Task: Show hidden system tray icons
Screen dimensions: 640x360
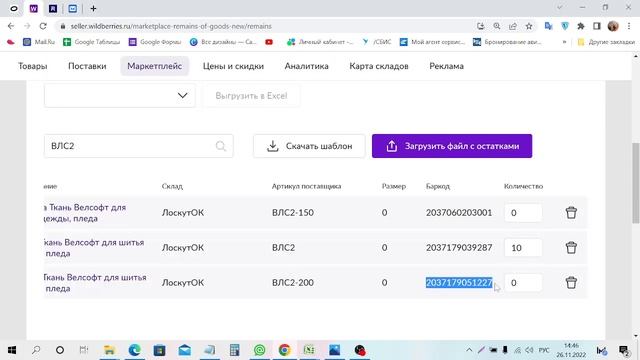Action: pos(469,350)
